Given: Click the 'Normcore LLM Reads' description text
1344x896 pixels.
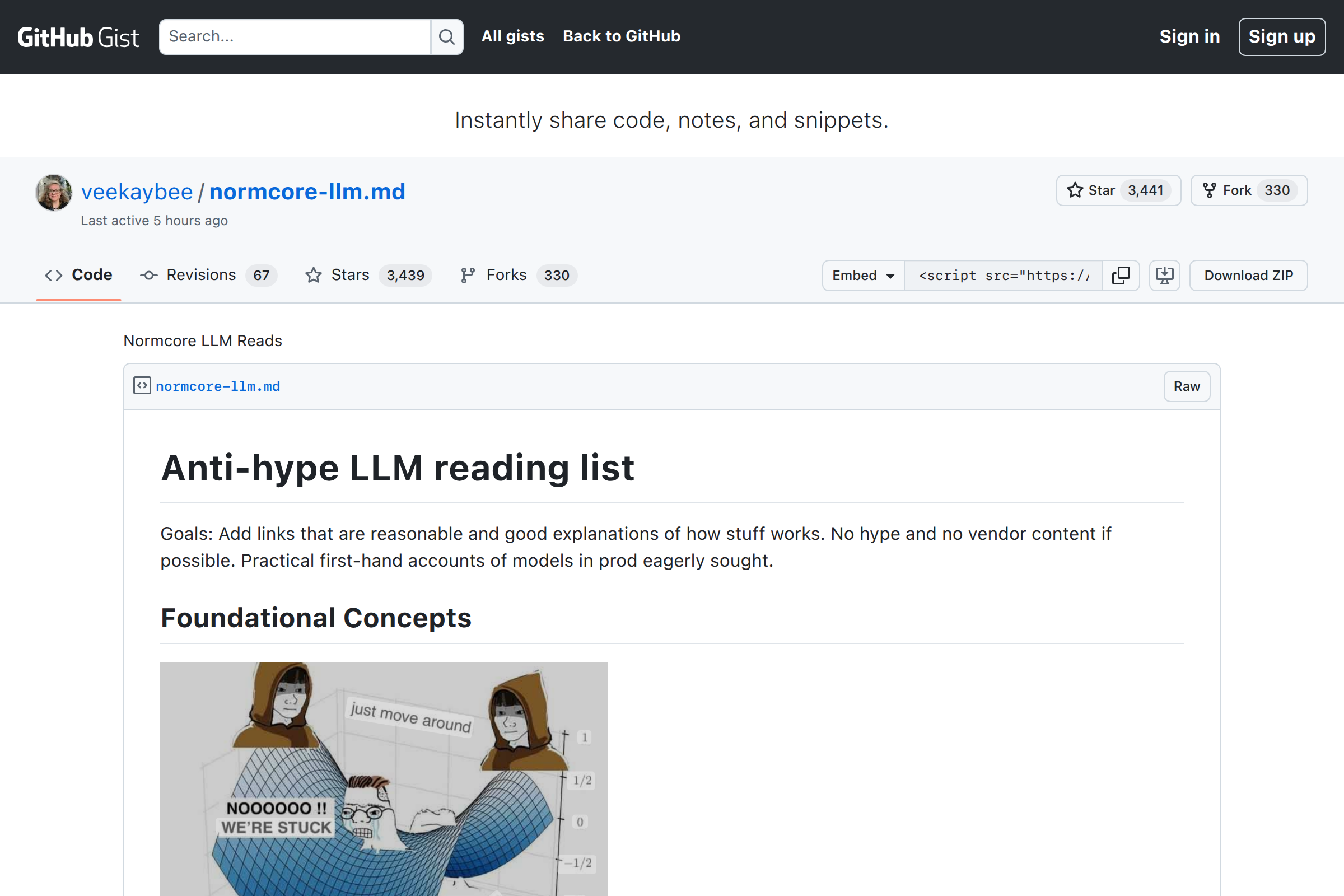Looking at the screenshot, I should point(203,340).
